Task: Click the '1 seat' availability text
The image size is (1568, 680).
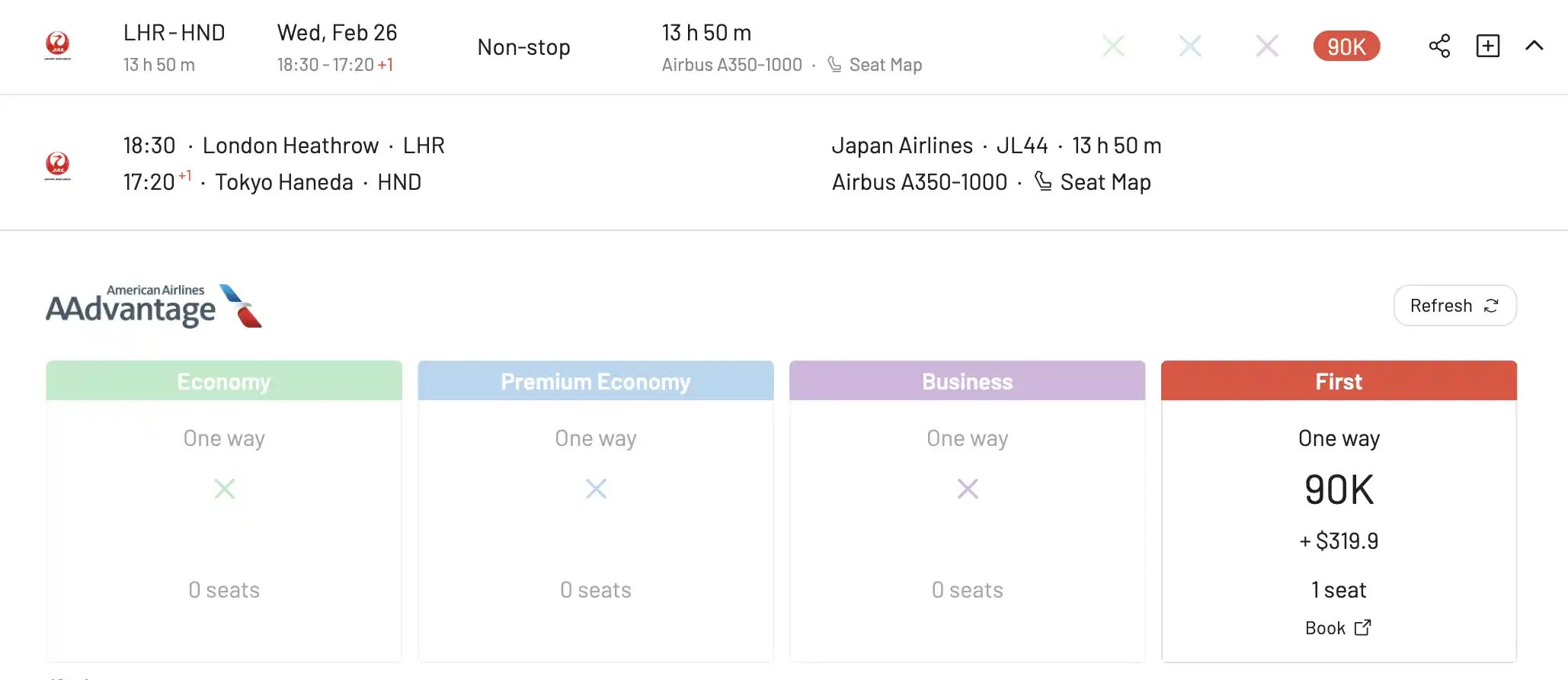Action: point(1339,590)
